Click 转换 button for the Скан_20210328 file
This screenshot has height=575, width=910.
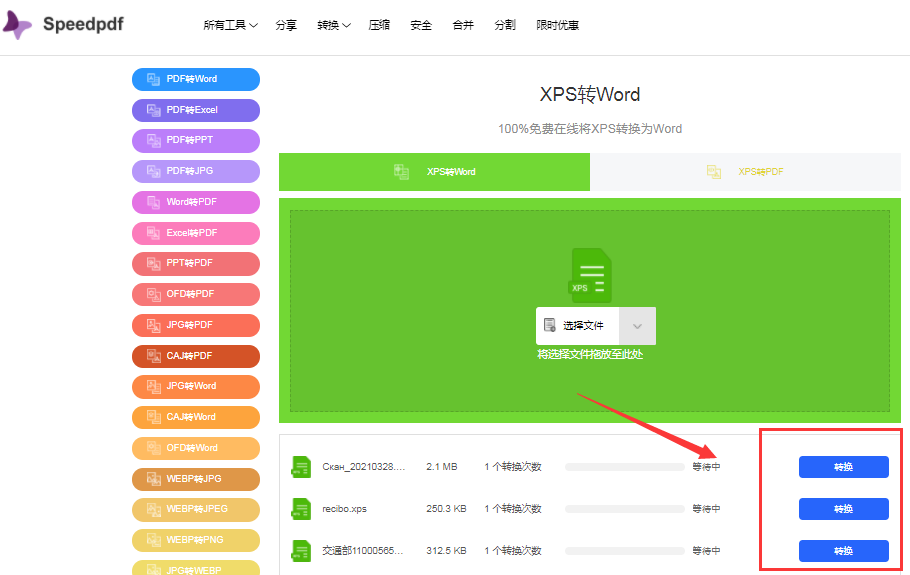[843, 467]
